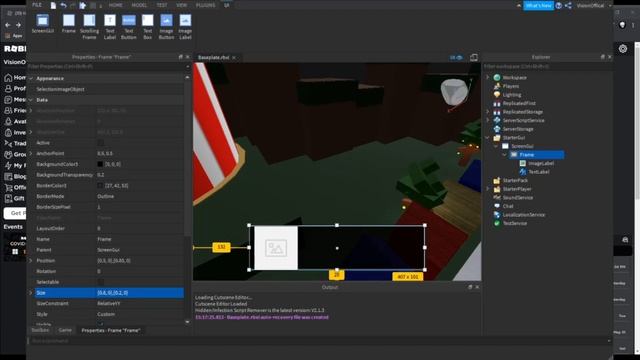Click the BackgroundTransparency value 0.2
This screenshot has height=360, width=640.
(x=140, y=175)
